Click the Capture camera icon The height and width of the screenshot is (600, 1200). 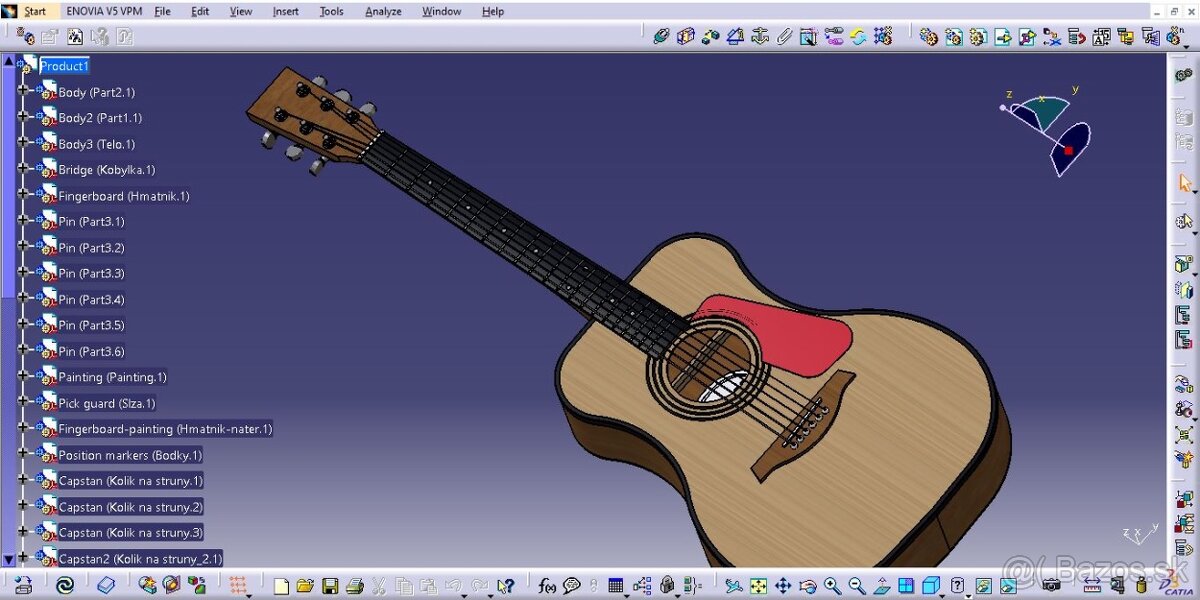tap(1051, 586)
